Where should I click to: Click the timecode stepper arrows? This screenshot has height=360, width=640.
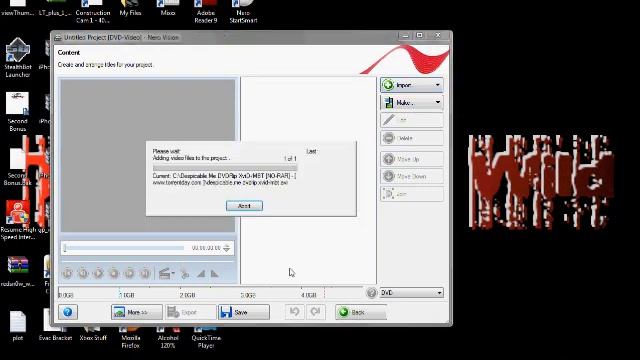point(227,248)
